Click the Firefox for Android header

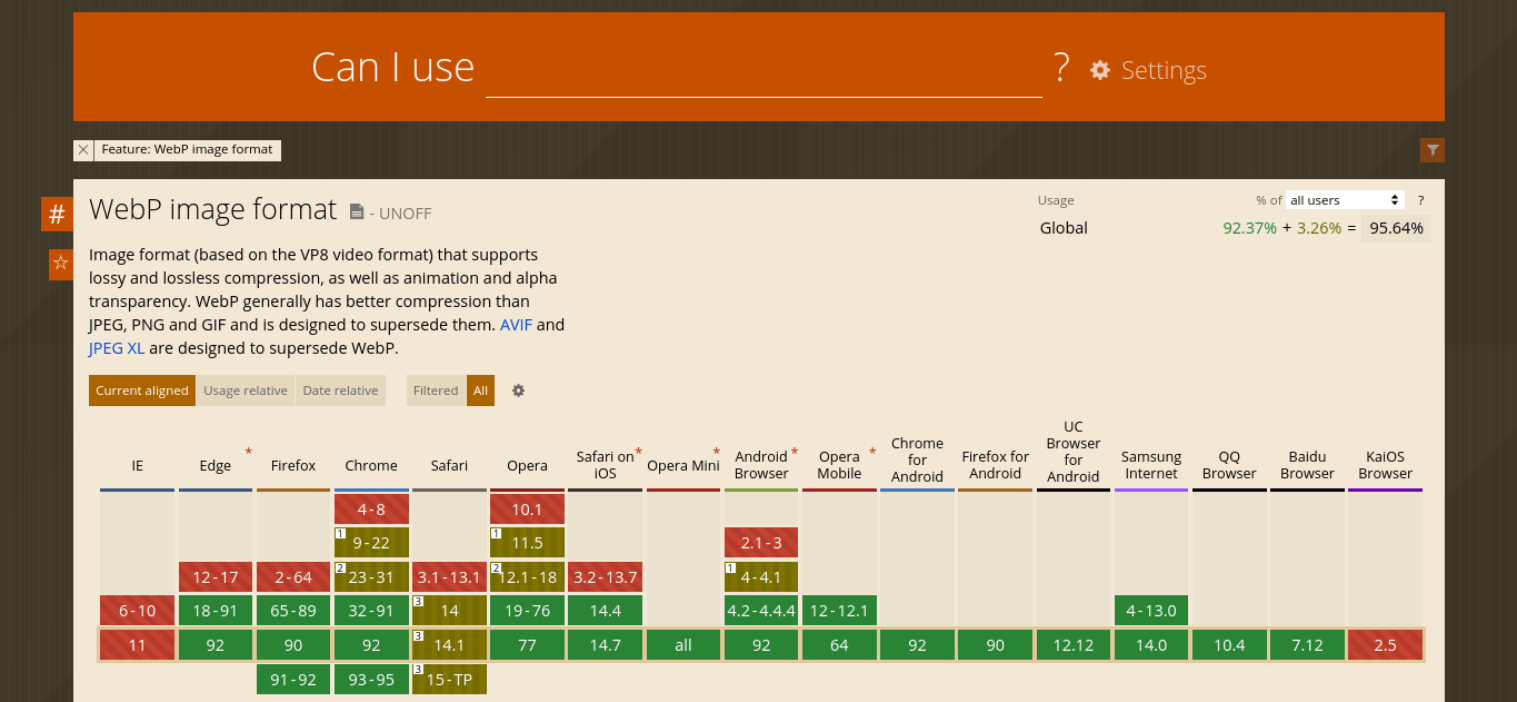click(x=995, y=465)
